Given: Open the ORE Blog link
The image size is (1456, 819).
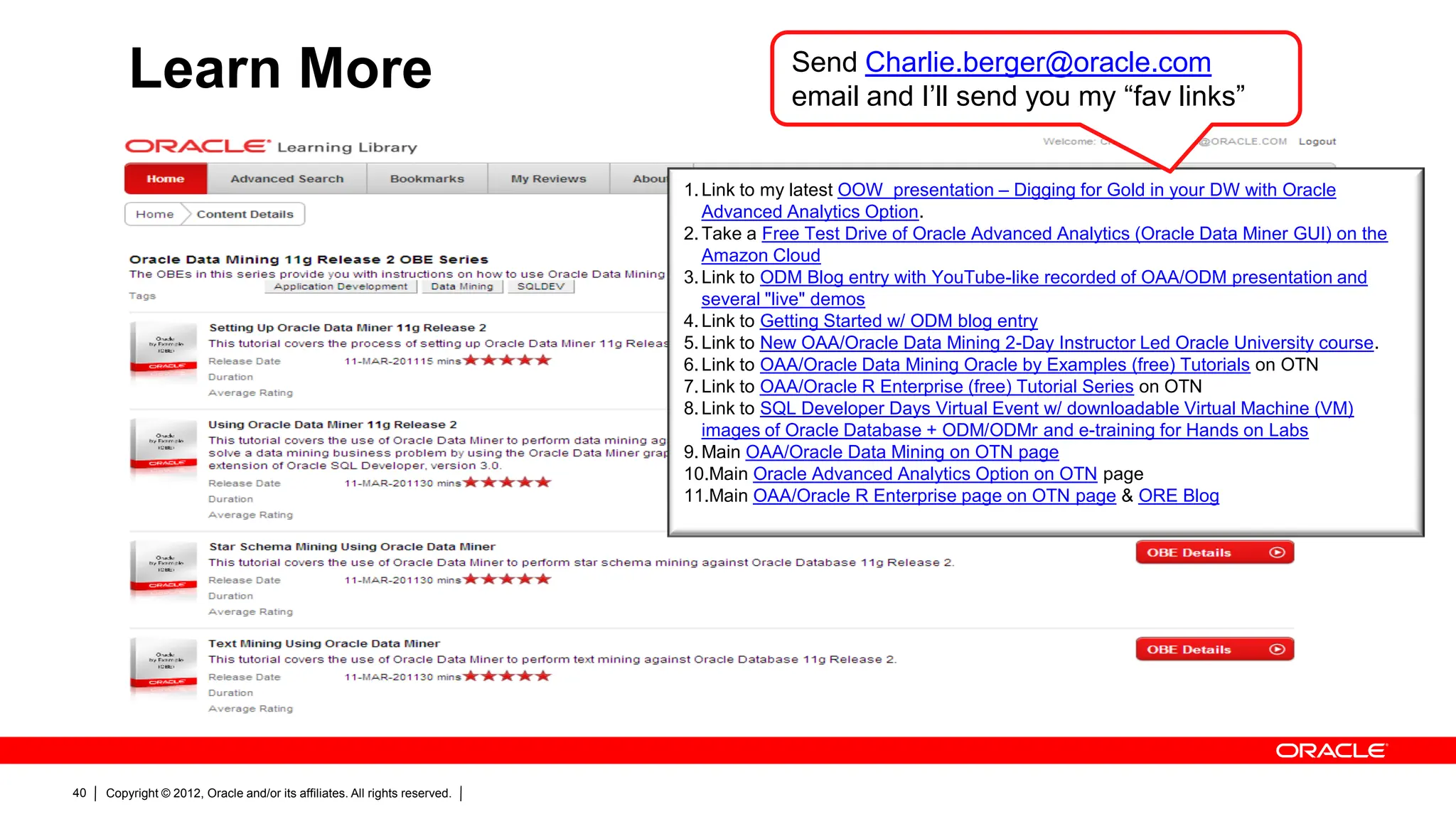Looking at the screenshot, I should 1178,496.
